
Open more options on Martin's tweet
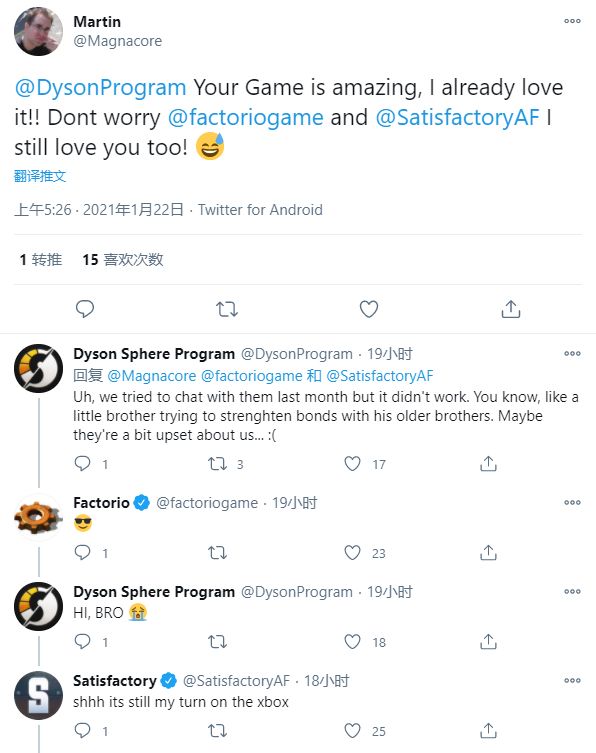click(x=572, y=21)
